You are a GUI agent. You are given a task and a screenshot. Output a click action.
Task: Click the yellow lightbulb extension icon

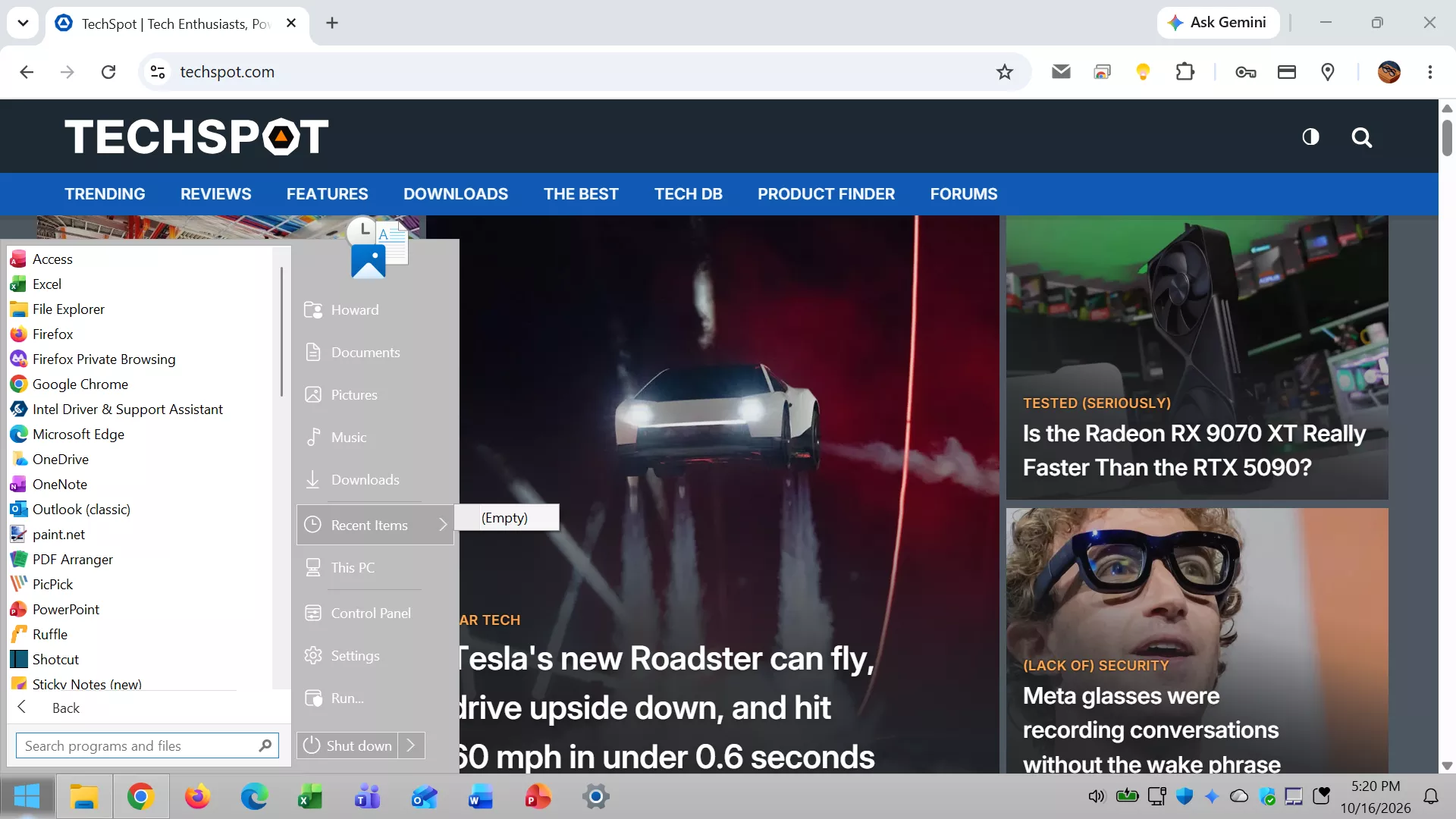pos(1143,72)
